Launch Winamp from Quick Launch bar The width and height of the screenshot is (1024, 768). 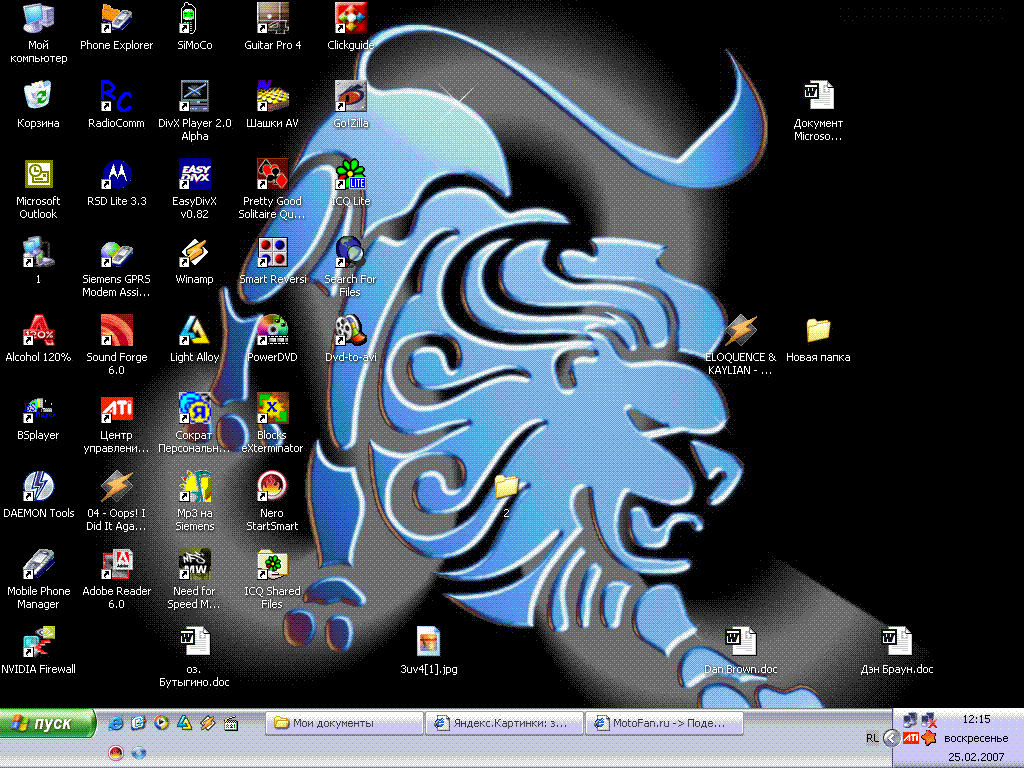click(208, 723)
